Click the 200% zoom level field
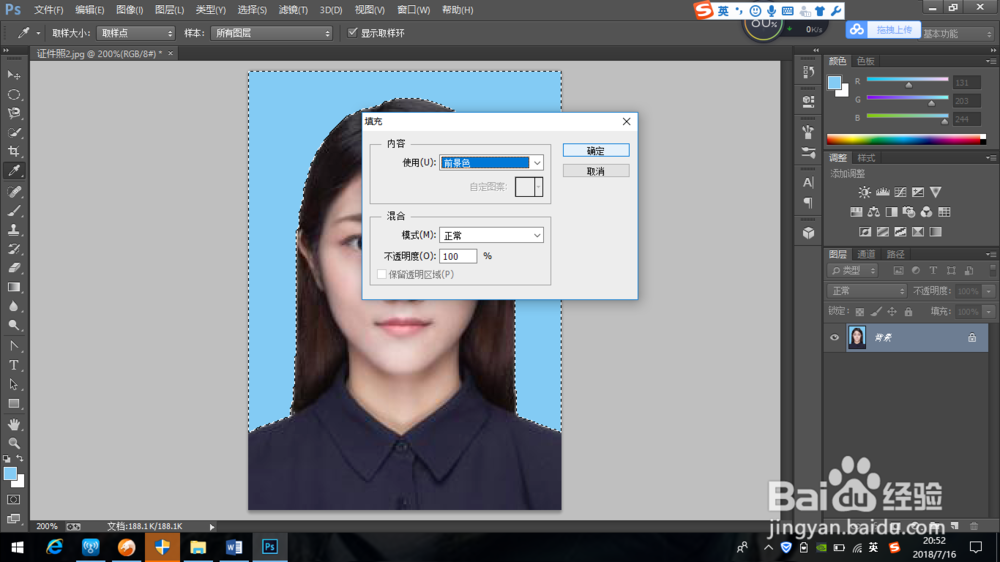 tap(47, 526)
